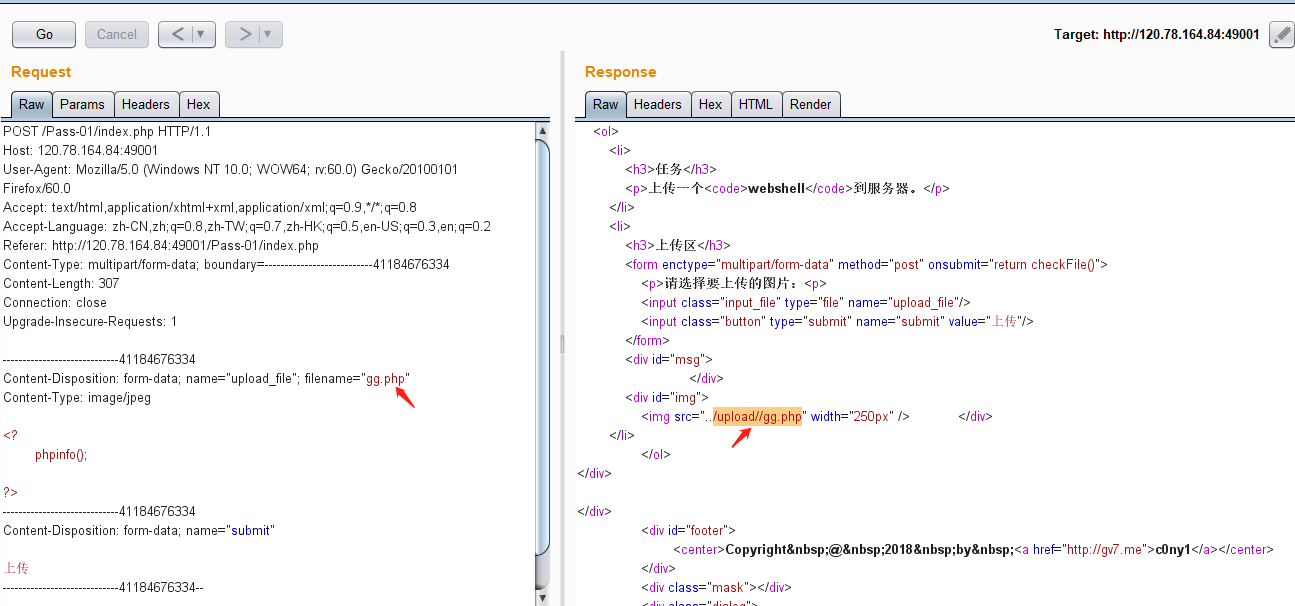1295x606 pixels.
Task: Click the div id="msg" line
Action: point(669,359)
